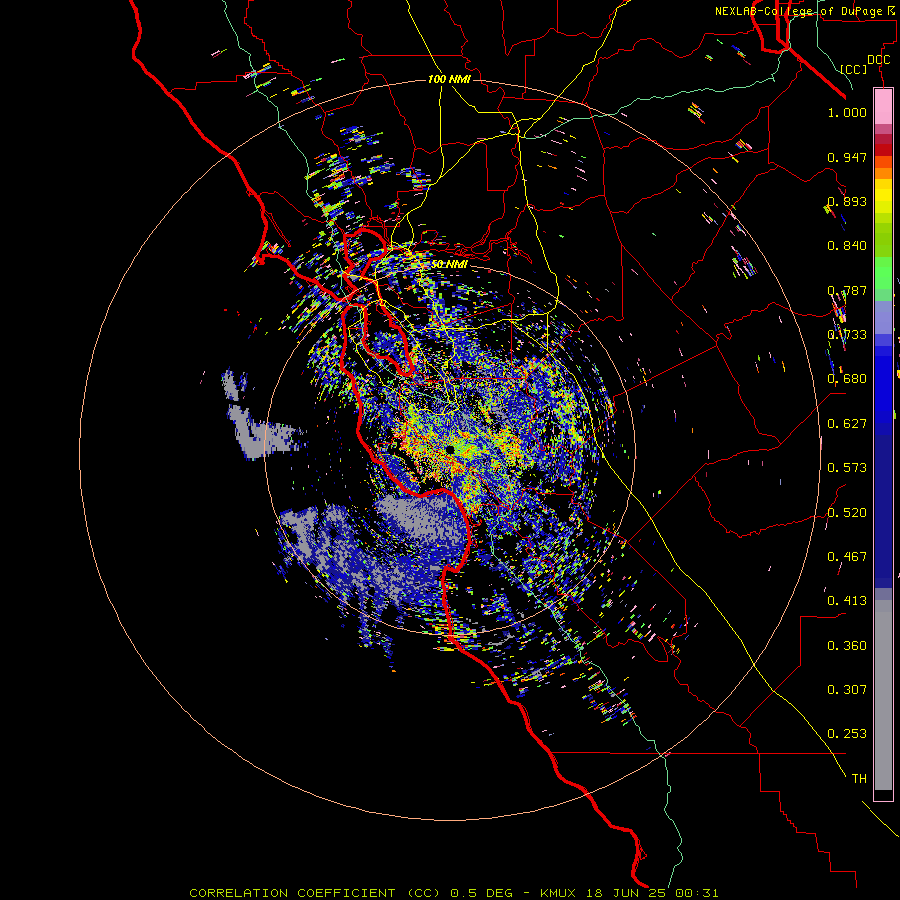Click the 0.5 DEG elevation text
The height and width of the screenshot is (900, 900).
482,893
